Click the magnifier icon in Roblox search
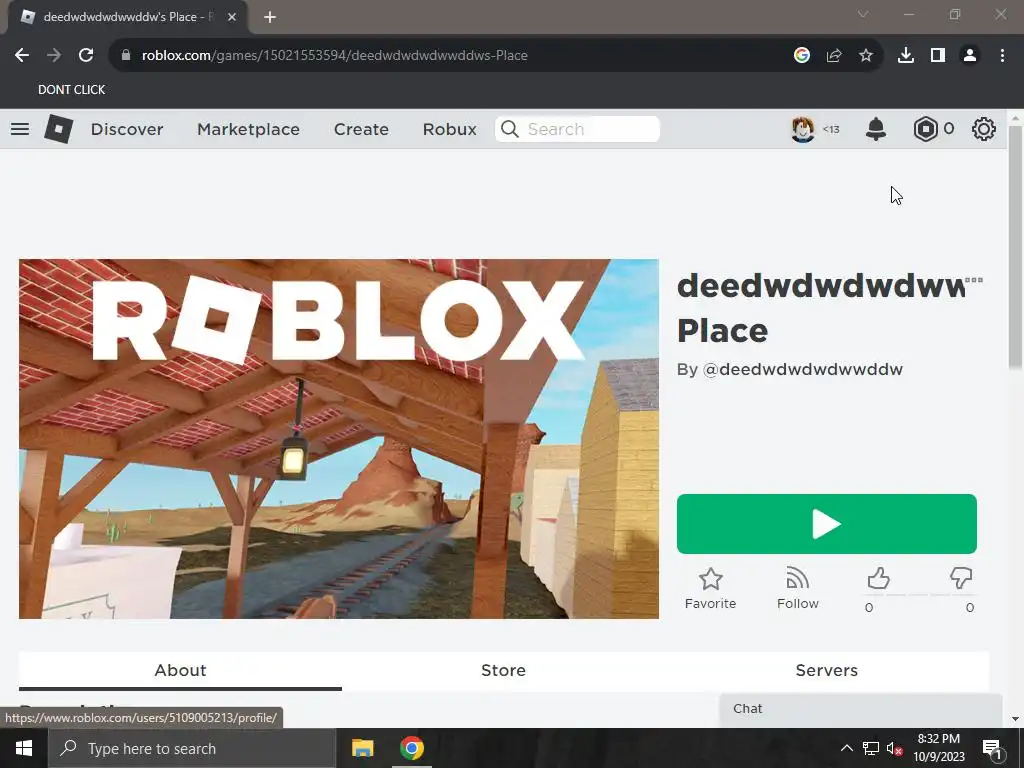Screen dimensions: 1024x768 [509, 129]
